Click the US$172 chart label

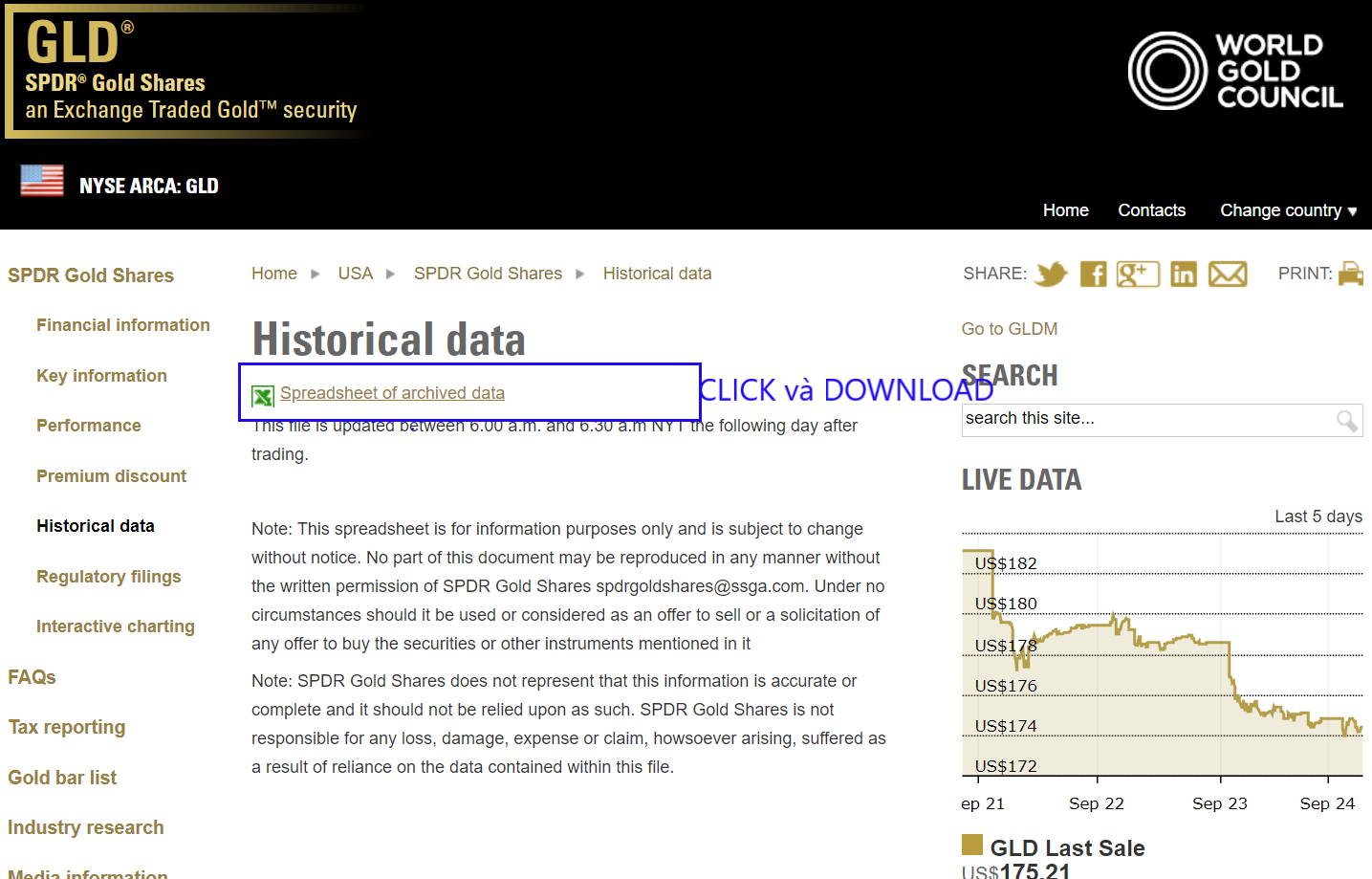1006,766
